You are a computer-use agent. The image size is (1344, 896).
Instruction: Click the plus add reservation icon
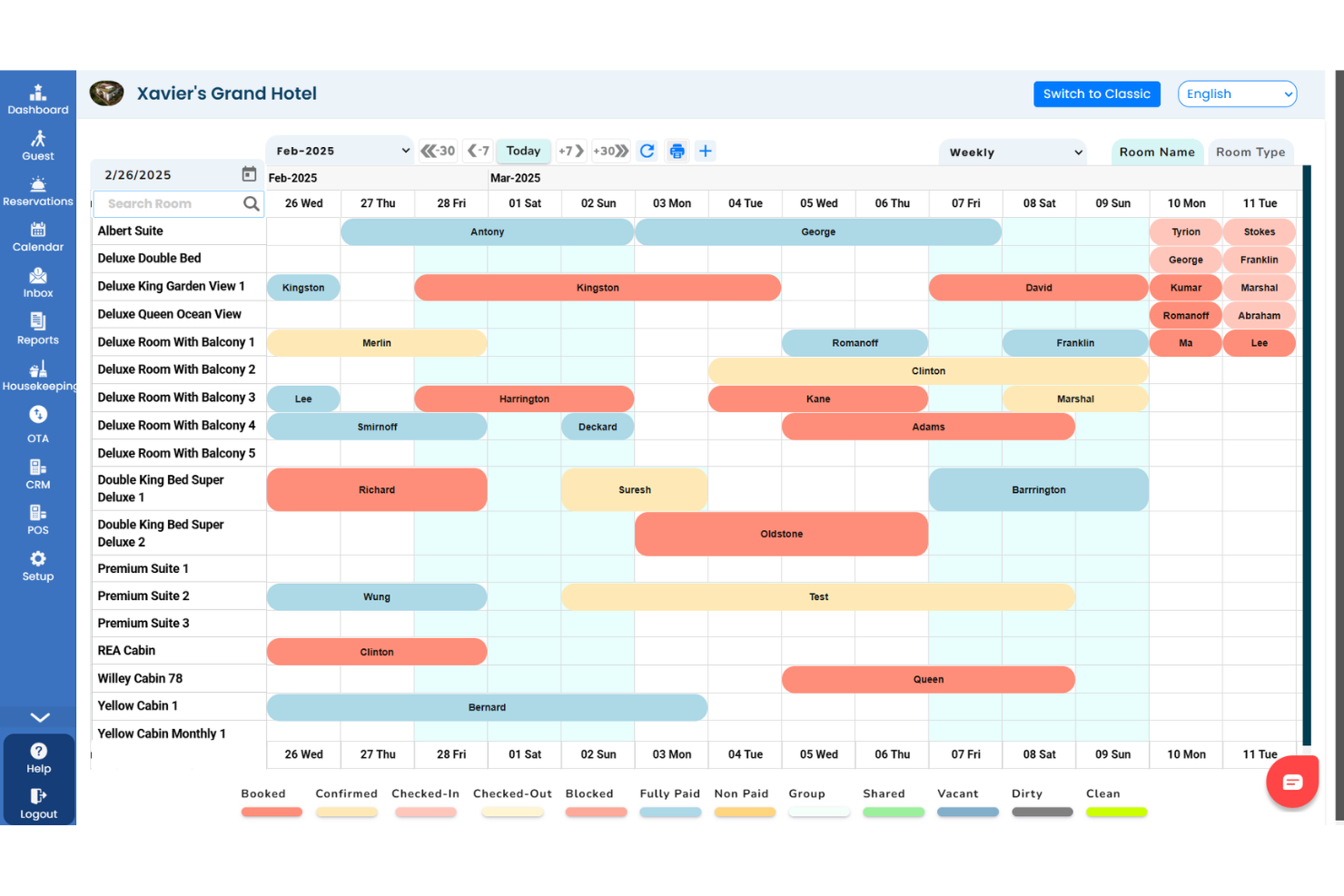coord(706,151)
